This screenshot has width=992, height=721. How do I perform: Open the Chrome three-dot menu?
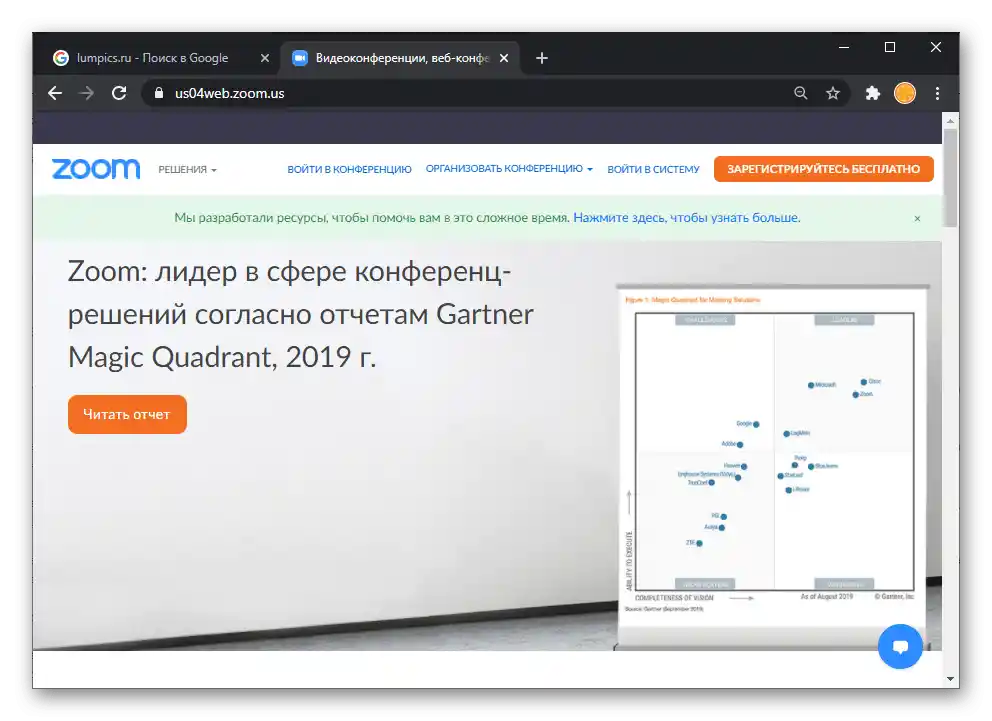937,93
